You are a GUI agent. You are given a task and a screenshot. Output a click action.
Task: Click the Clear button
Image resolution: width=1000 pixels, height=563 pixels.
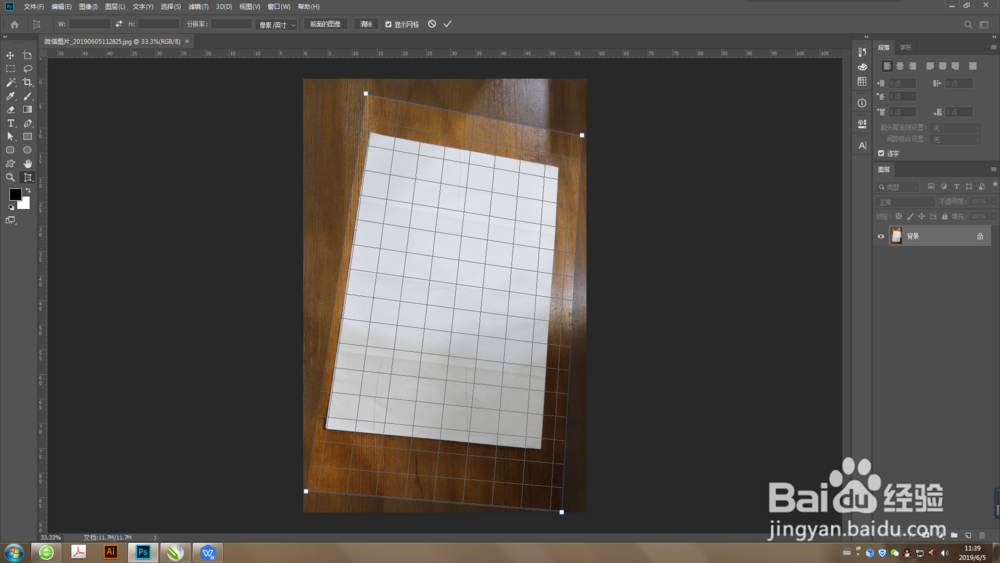coord(366,24)
